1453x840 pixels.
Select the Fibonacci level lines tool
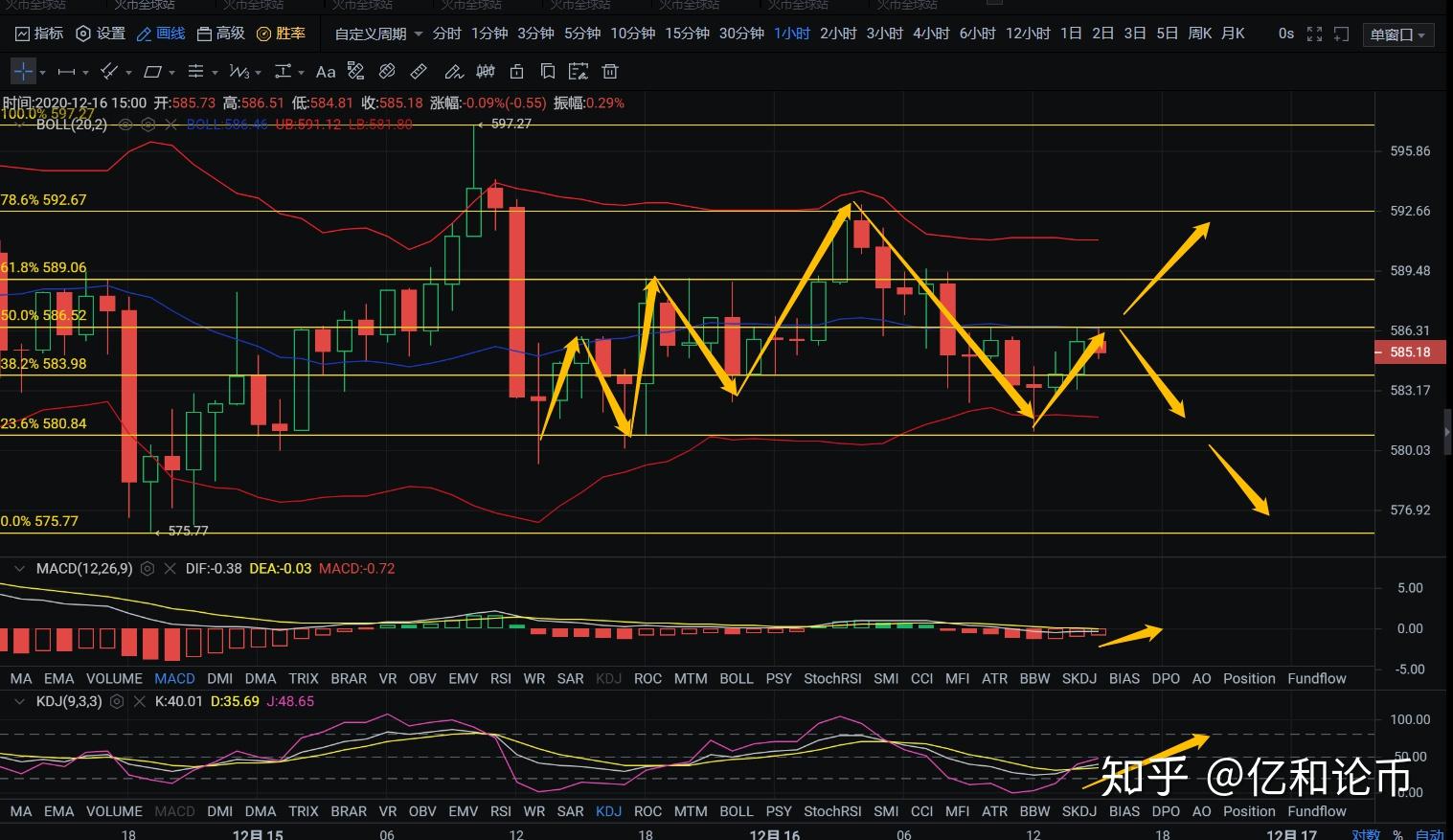[x=195, y=72]
